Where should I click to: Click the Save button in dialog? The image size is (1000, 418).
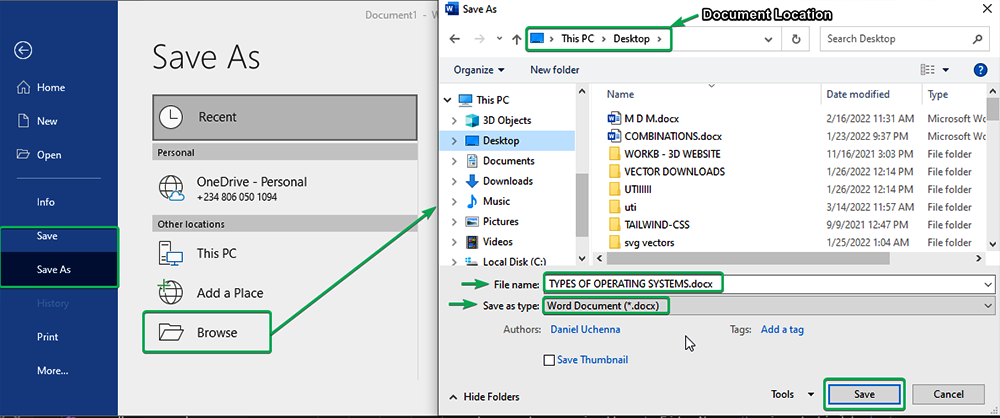(864, 394)
